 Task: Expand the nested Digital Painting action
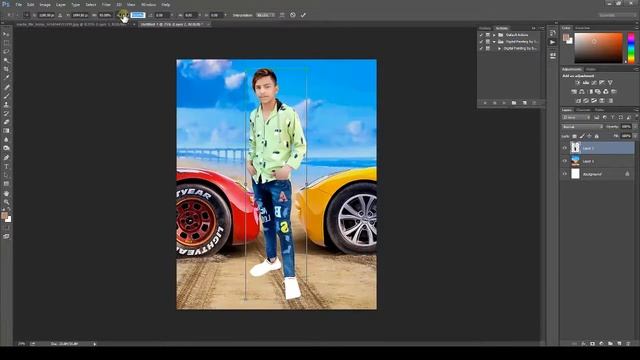[499, 48]
